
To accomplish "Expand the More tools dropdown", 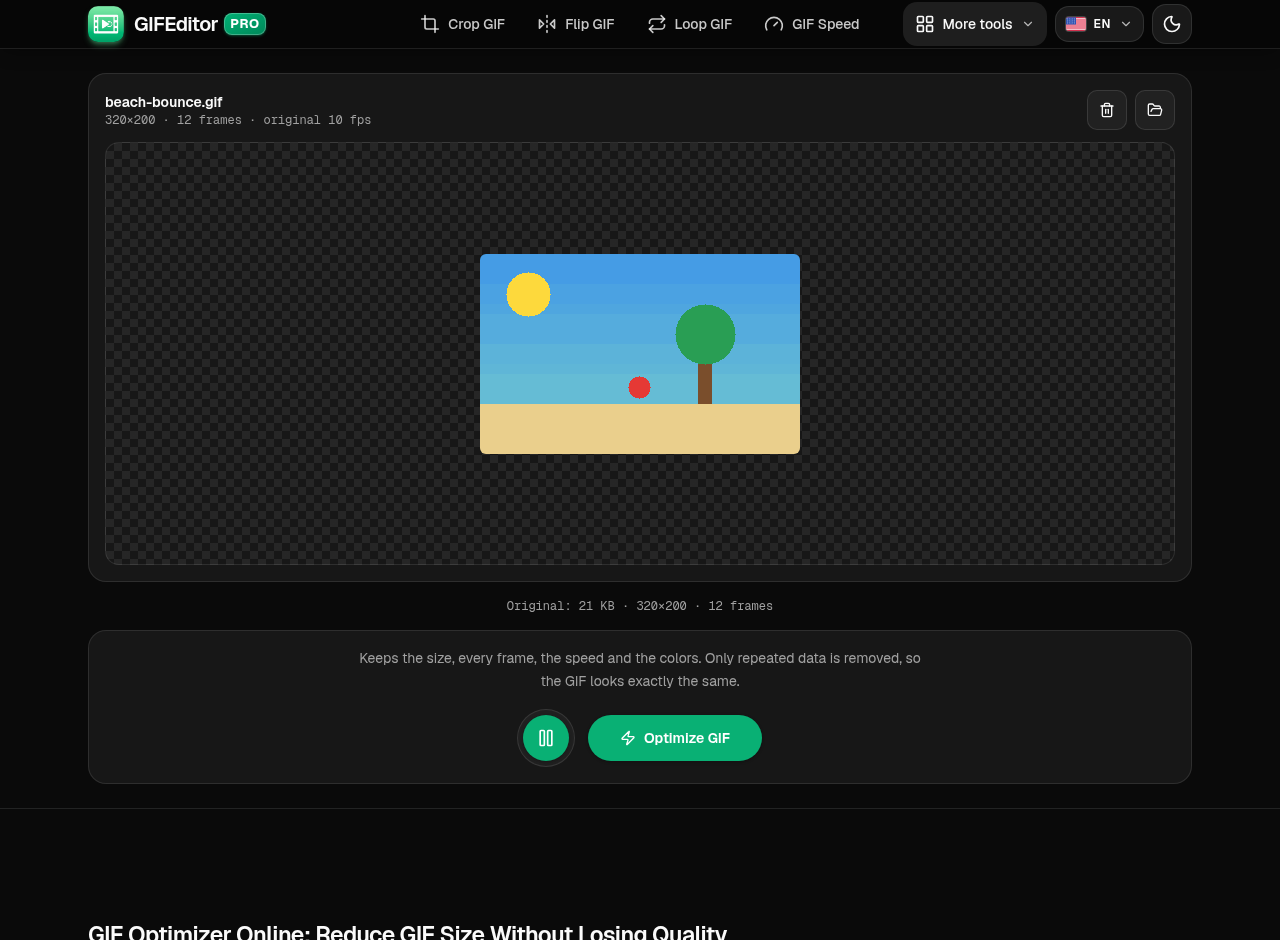I will pyautogui.click(x=975, y=24).
